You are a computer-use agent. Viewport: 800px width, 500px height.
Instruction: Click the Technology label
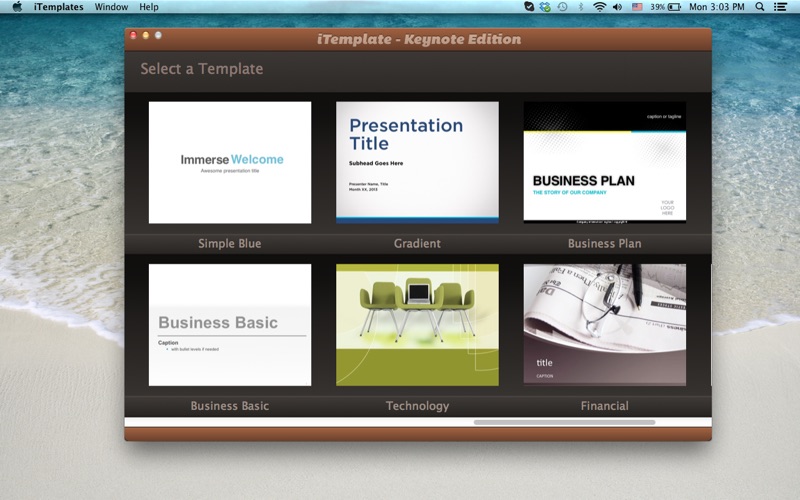click(x=417, y=406)
